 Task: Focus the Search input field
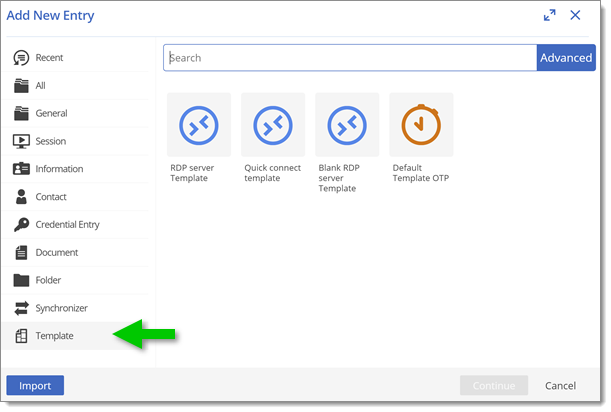[350, 58]
